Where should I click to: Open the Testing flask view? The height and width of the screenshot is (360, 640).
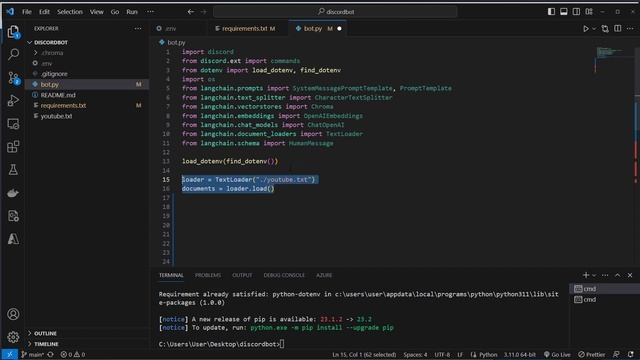(x=13, y=170)
